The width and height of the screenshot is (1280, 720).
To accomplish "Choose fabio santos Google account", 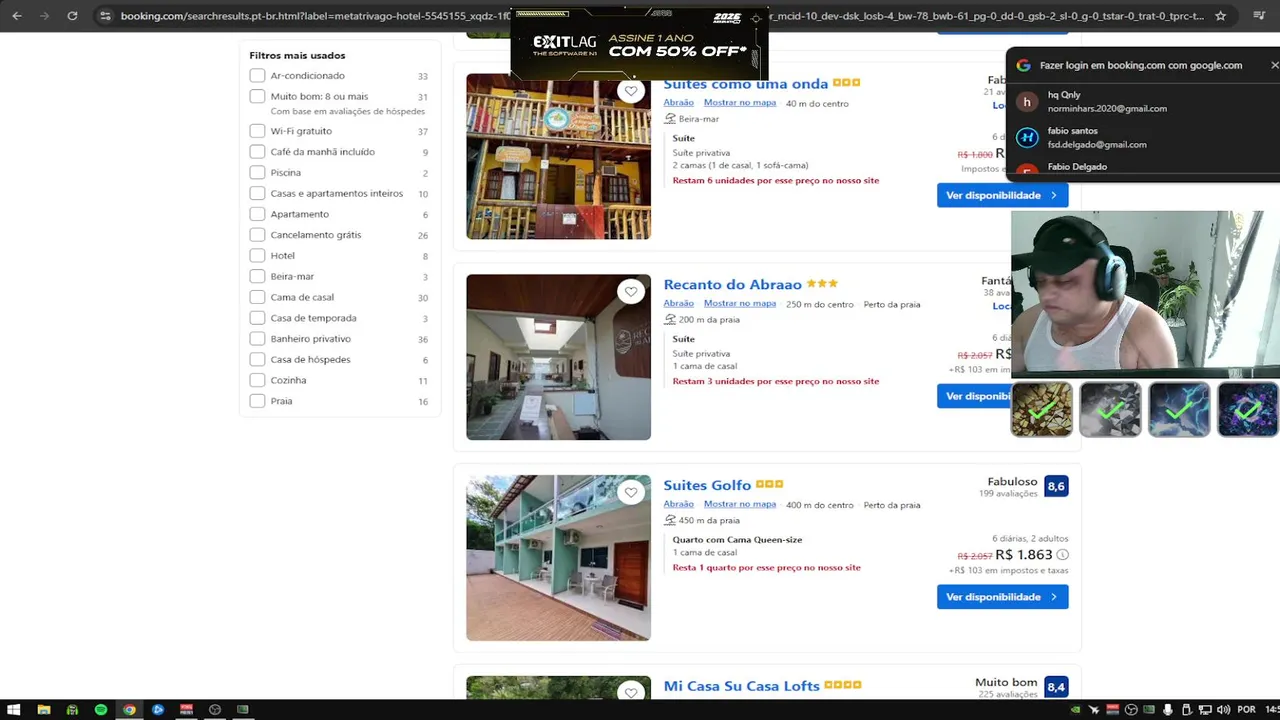I will pyautogui.click(x=1142, y=137).
